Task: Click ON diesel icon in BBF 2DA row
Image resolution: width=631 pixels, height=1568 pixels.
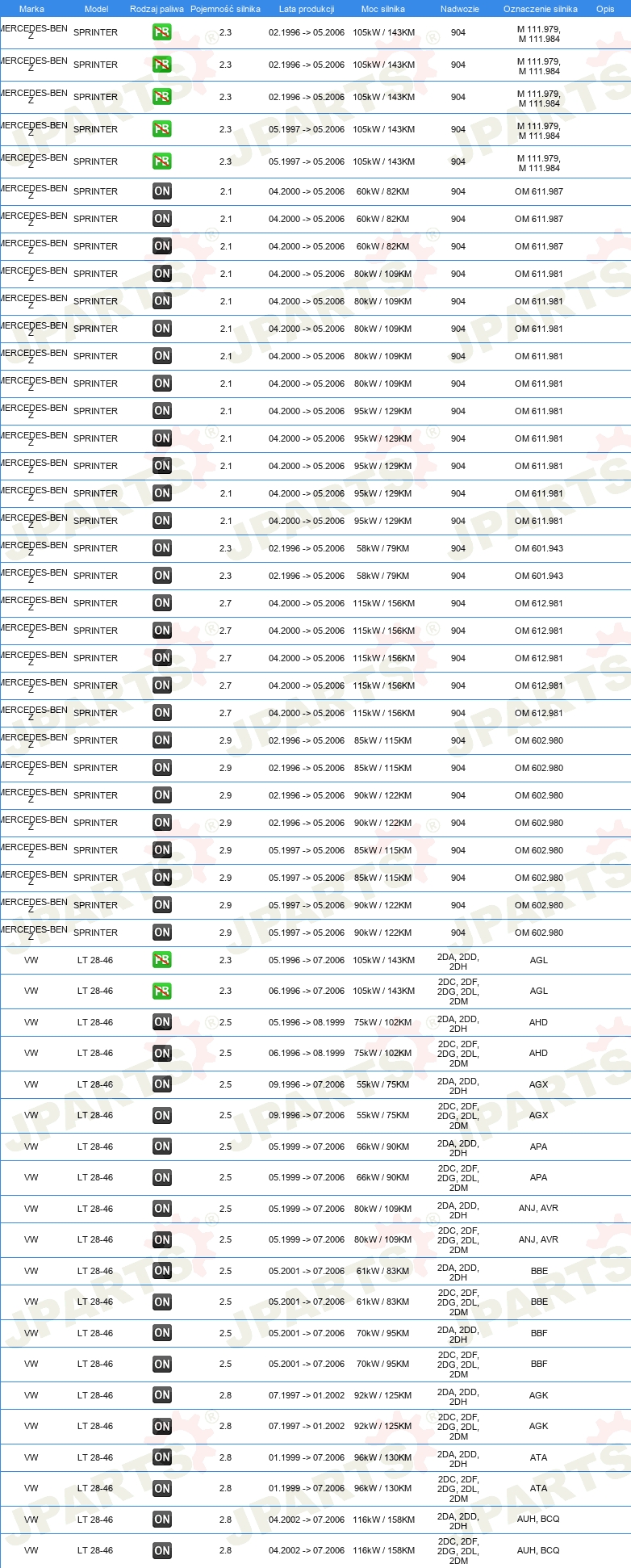Action: pos(162,1333)
